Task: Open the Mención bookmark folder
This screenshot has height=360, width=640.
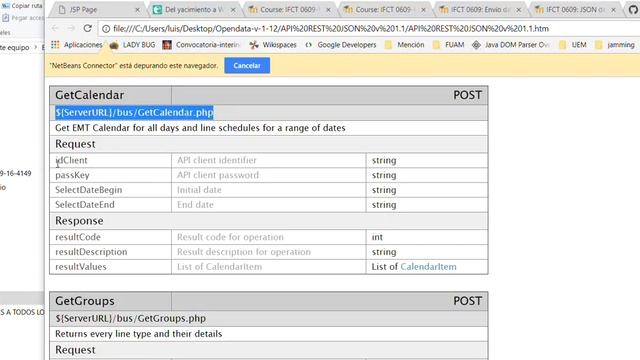Action: pyautogui.click(x=404, y=45)
